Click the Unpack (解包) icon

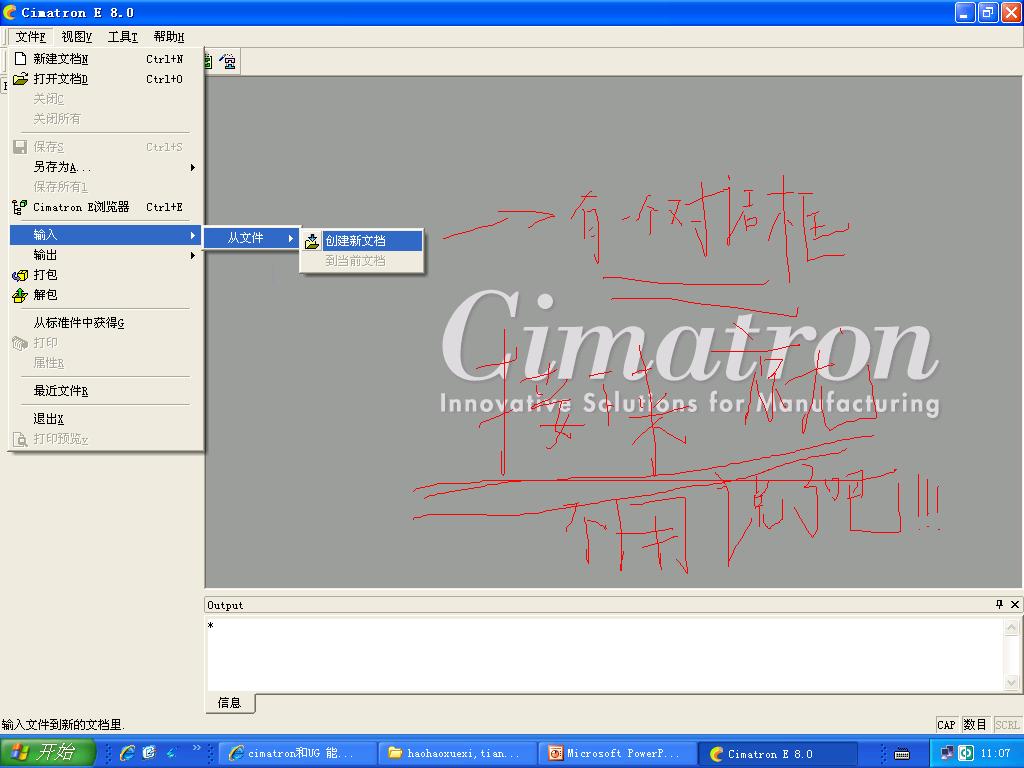pyautogui.click(x=20, y=295)
